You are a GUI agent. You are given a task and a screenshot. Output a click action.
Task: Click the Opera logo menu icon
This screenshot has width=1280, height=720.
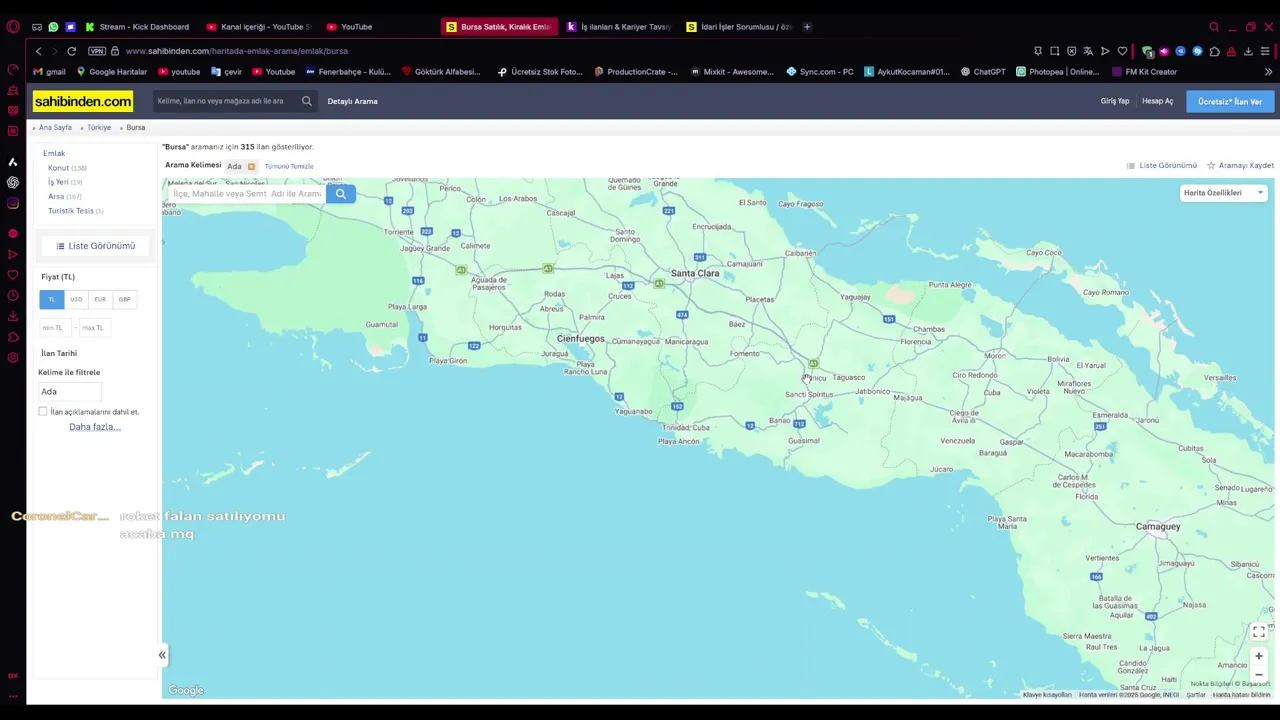tap(13, 27)
